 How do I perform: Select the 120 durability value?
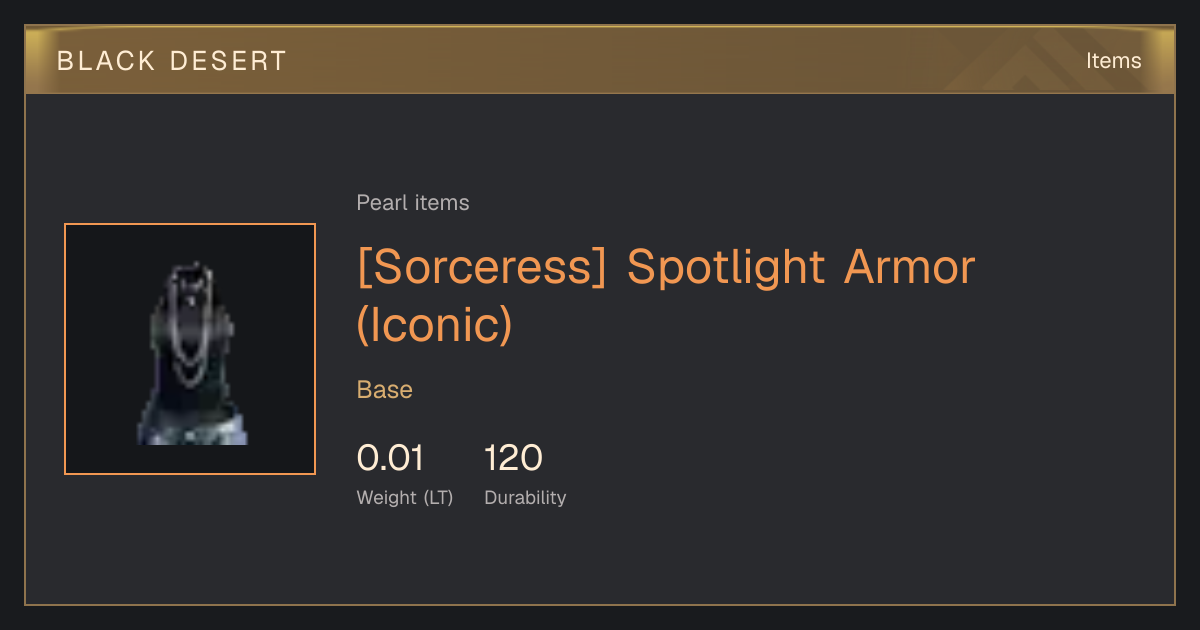513,458
